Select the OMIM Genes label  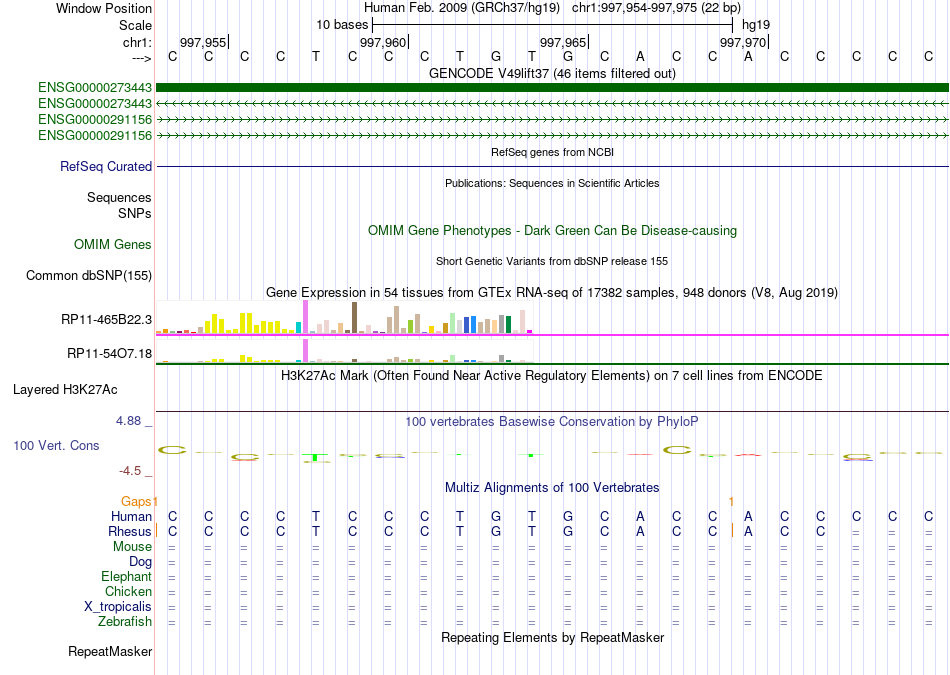[x=113, y=244]
